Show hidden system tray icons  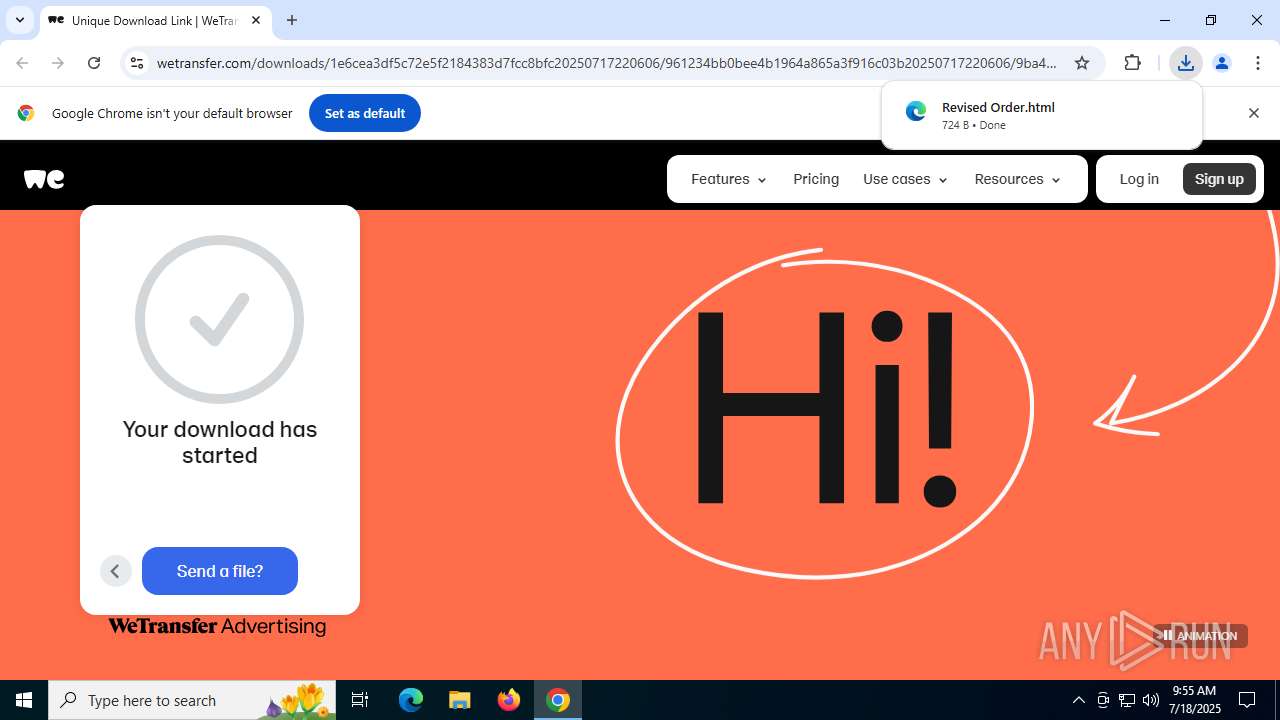(1078, 700)
